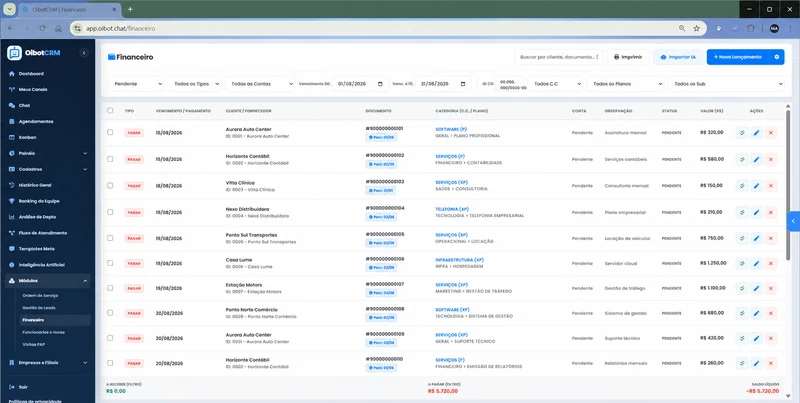This screenshot has height=403, width=800.
Task: Collapse the sidebar with the arrow icon
Action: (84, 53)
